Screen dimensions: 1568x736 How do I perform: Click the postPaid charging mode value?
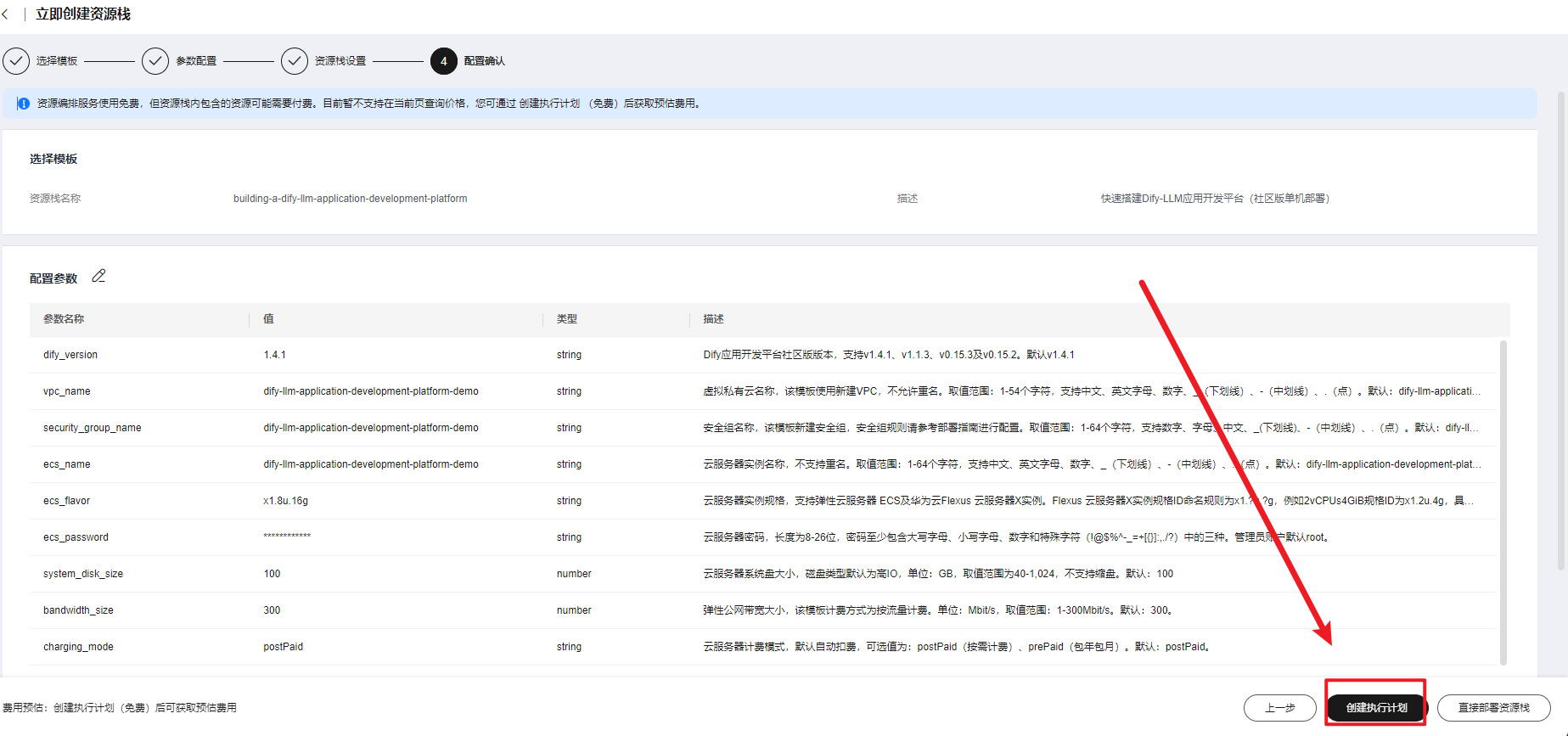point(284,647)
